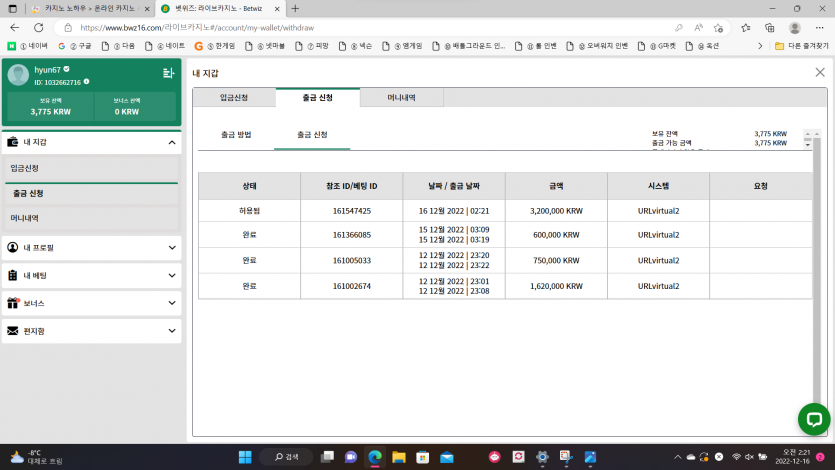This screenshot has height=470, width=835.
Task: Select the 출금 신청 sub-tab
Action: (x=312, y=135)
